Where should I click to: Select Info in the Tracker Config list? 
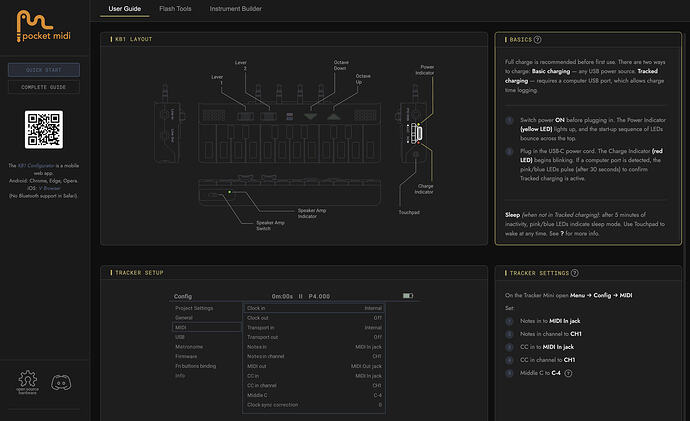180,376
